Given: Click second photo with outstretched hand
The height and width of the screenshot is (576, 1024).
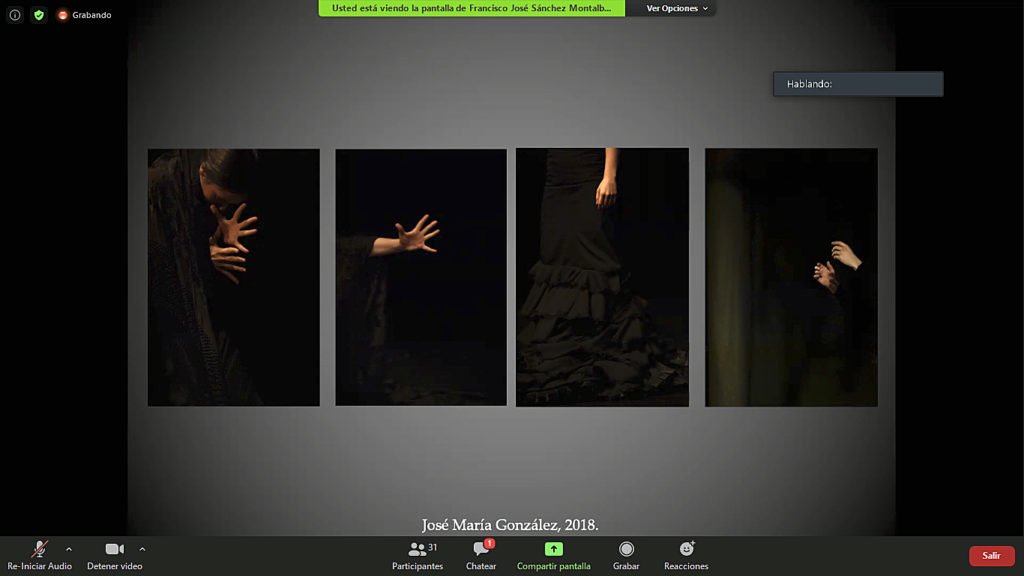Looking at the screenshot, I should [x=420, y=277].
